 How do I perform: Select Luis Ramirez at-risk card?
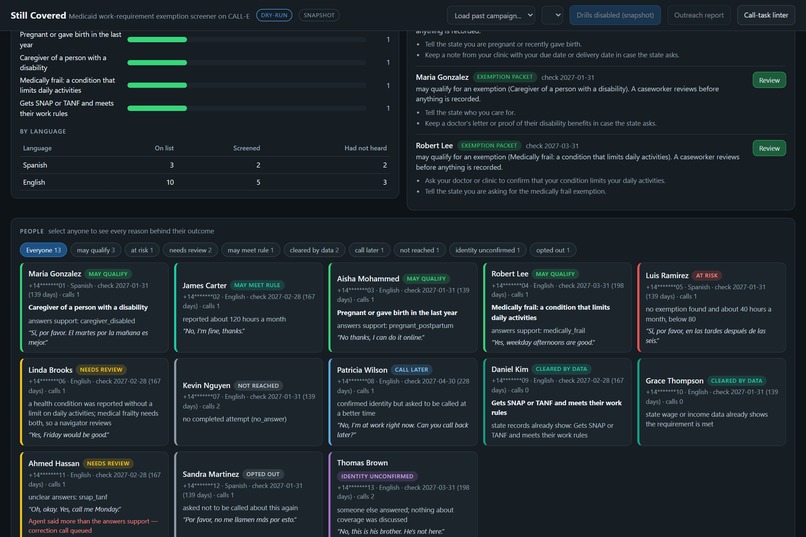coord(711,307)
